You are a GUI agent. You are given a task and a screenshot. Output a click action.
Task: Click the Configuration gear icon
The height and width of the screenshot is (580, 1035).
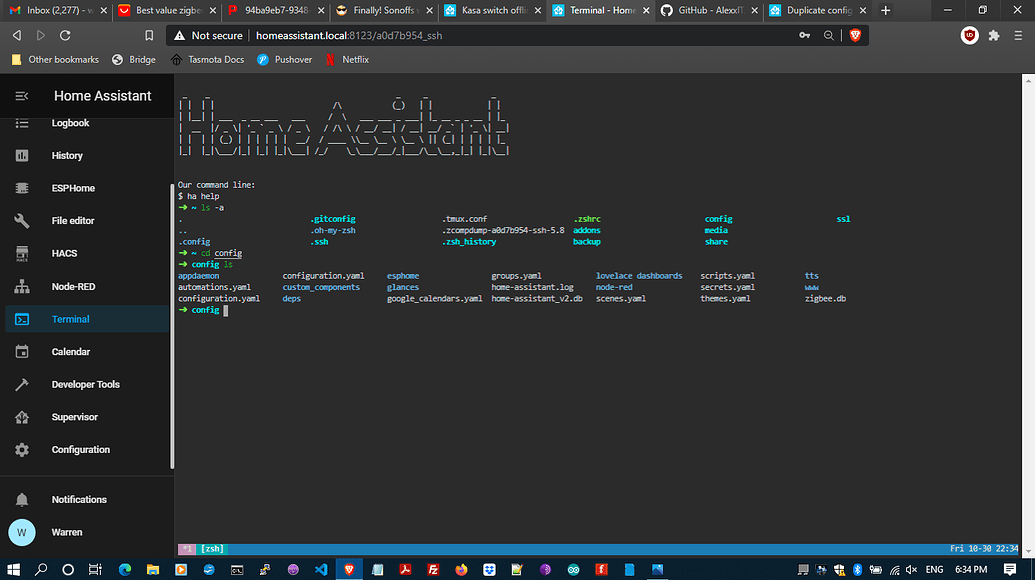click(22, 449)
